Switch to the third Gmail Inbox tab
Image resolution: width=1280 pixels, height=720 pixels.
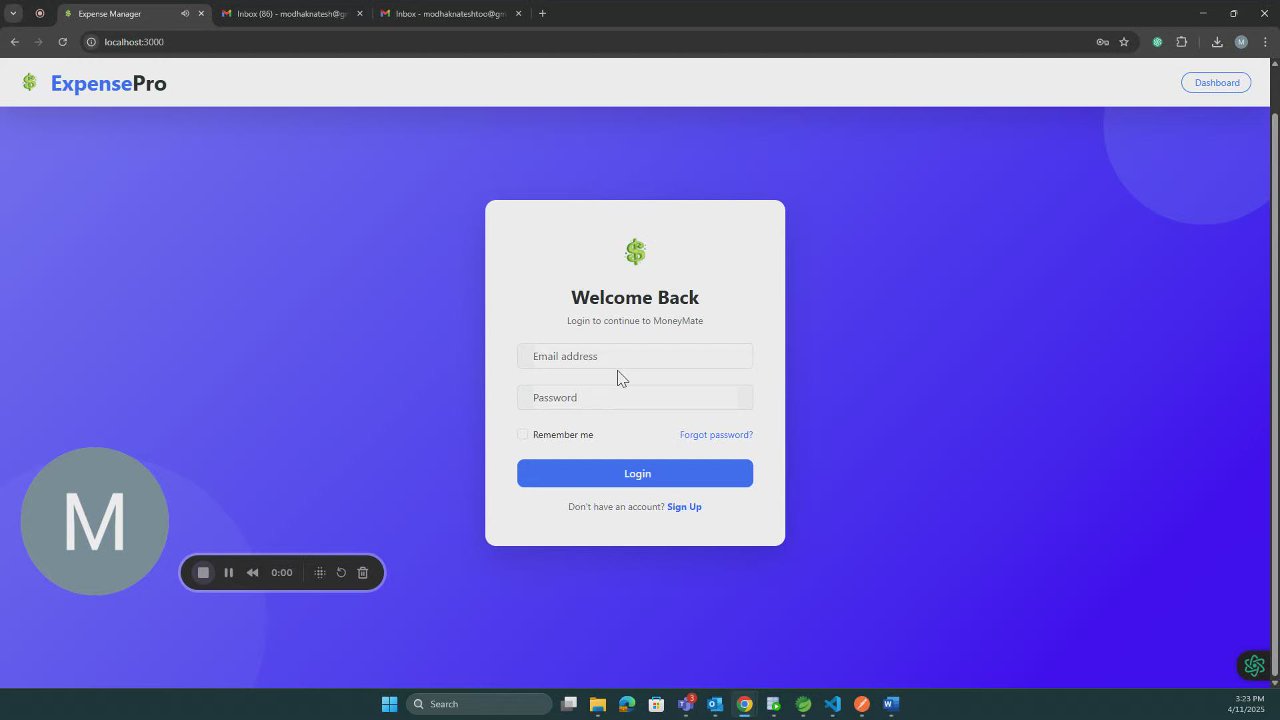[x=450, y=14]
